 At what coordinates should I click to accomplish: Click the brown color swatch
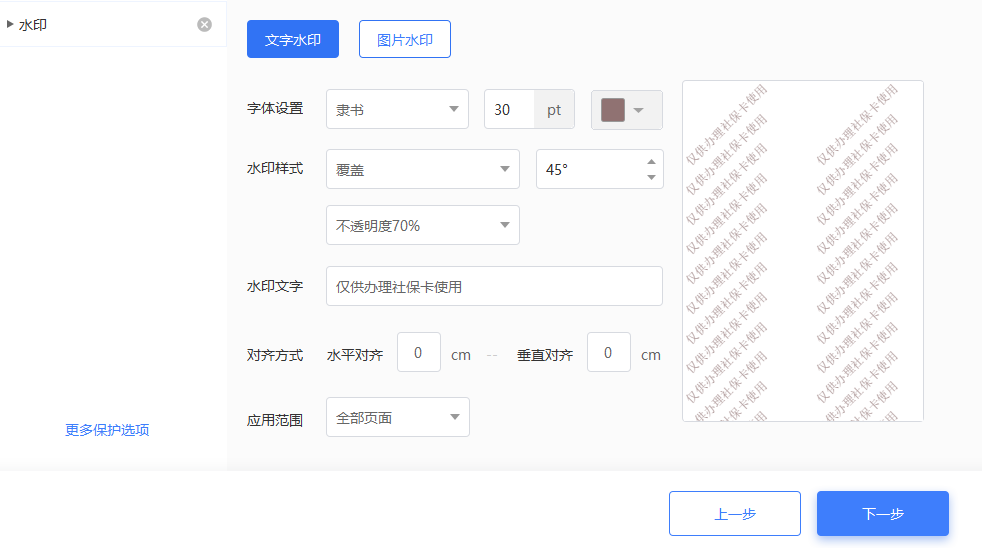(612, 110)
